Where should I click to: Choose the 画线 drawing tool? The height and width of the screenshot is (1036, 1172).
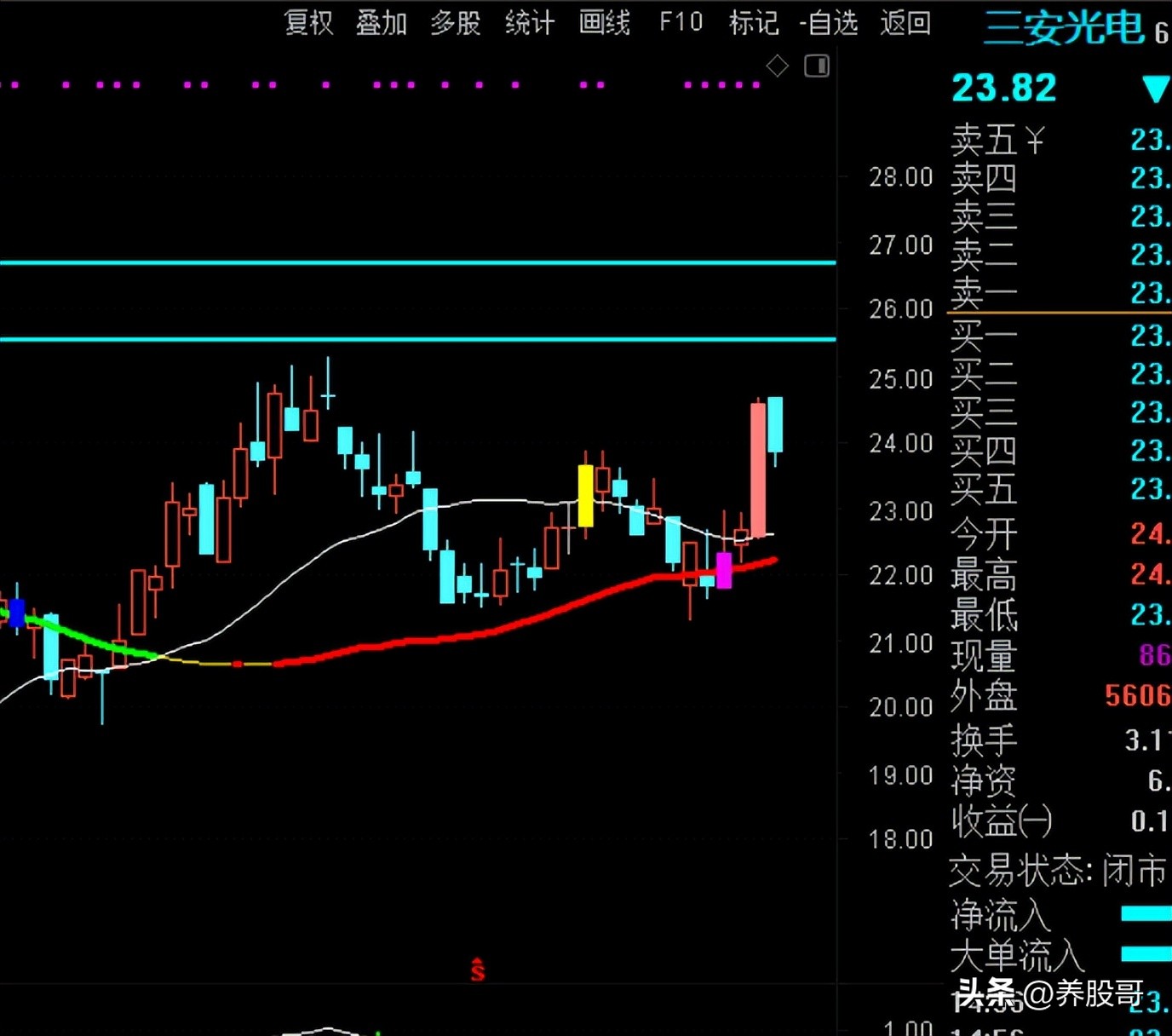[x=605, y=22]
